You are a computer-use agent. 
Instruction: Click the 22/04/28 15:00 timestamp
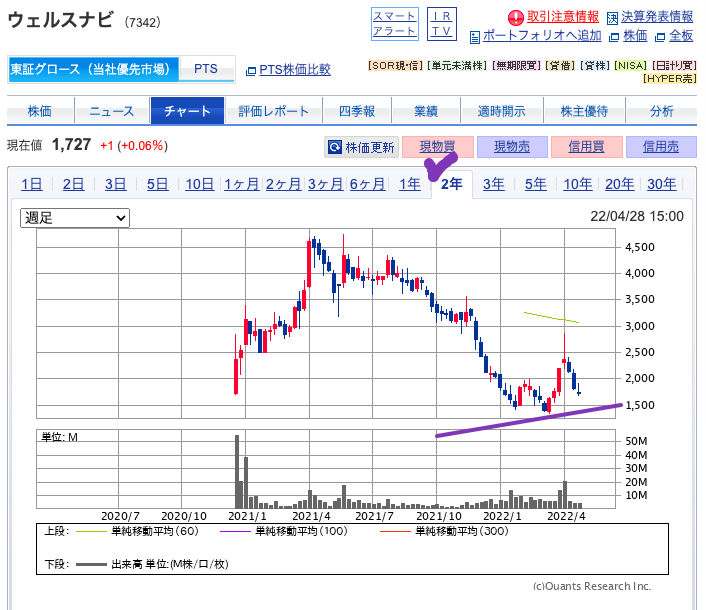637,217
